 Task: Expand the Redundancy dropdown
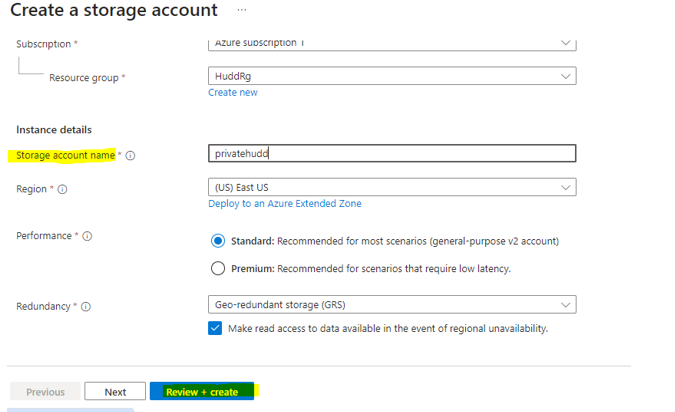(x=390, y=305)
